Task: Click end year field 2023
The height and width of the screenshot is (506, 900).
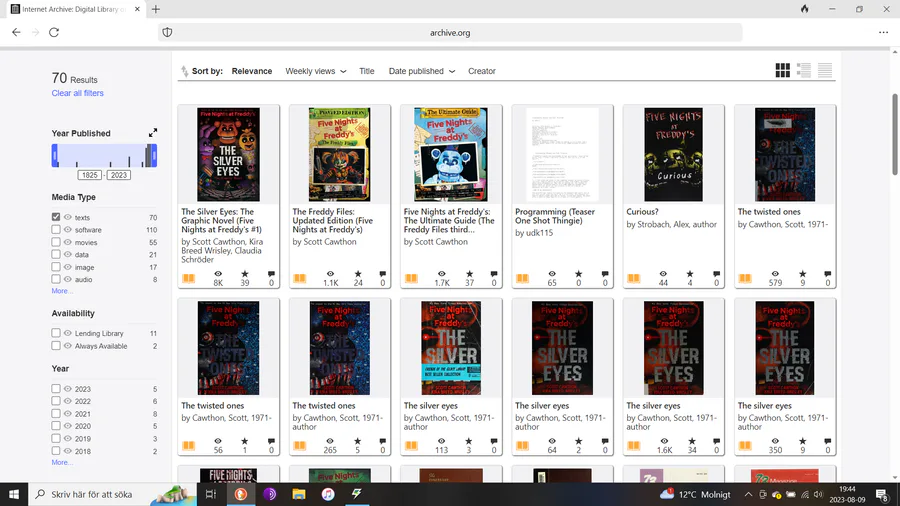Action: 119,175
